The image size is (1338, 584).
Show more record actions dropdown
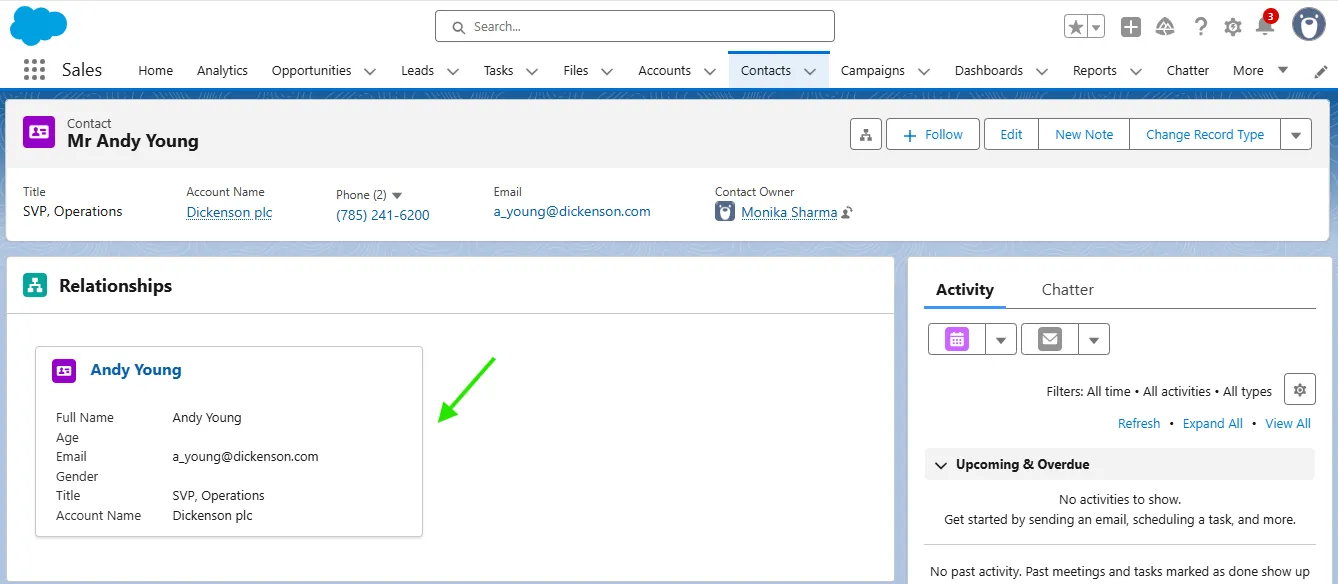(1296, 134)
